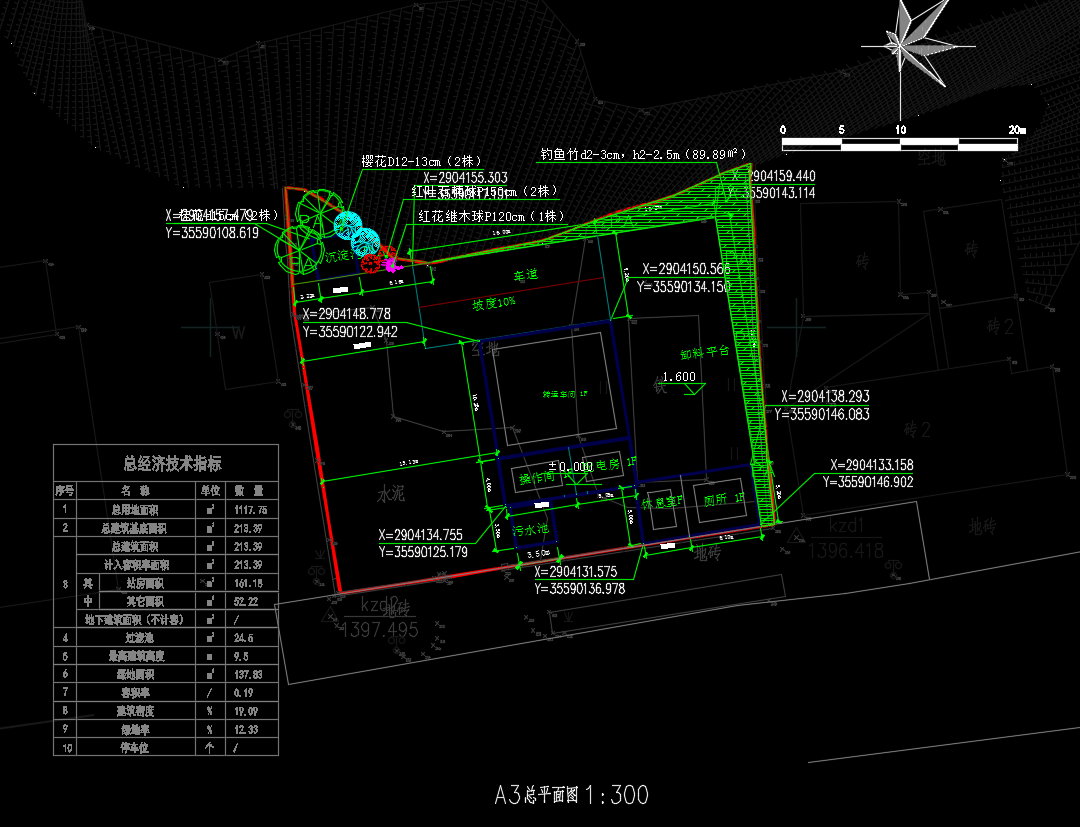Select the '卸料平台' platform label
Screen dimensions: 1080x827
pyautogui.click(x=705, y=352)
